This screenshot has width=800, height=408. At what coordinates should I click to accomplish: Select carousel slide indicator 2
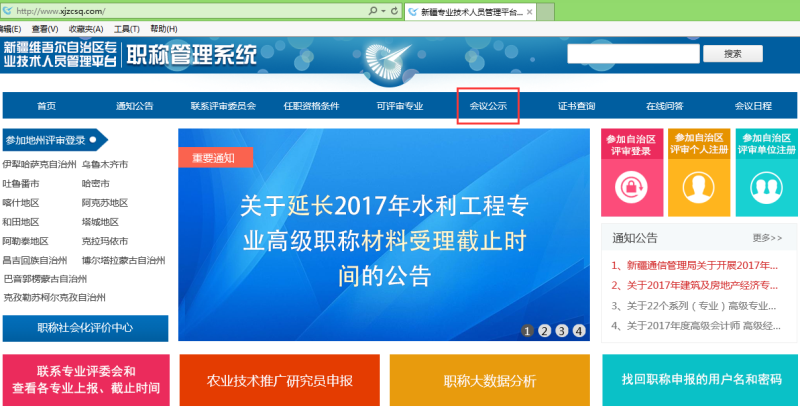pos(544,331)
